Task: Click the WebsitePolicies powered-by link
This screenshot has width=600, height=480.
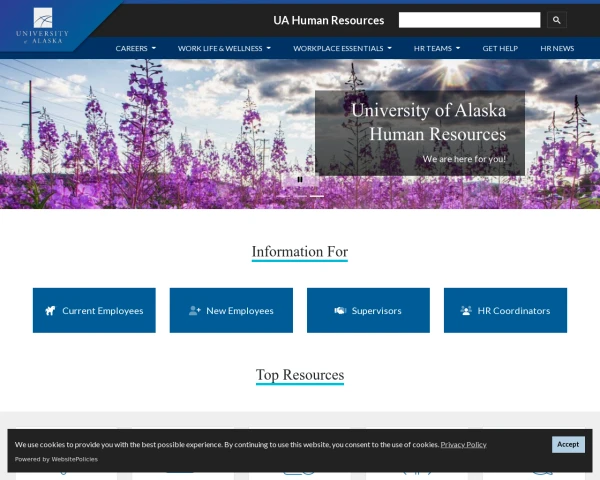Action: (x=74, y=459)
